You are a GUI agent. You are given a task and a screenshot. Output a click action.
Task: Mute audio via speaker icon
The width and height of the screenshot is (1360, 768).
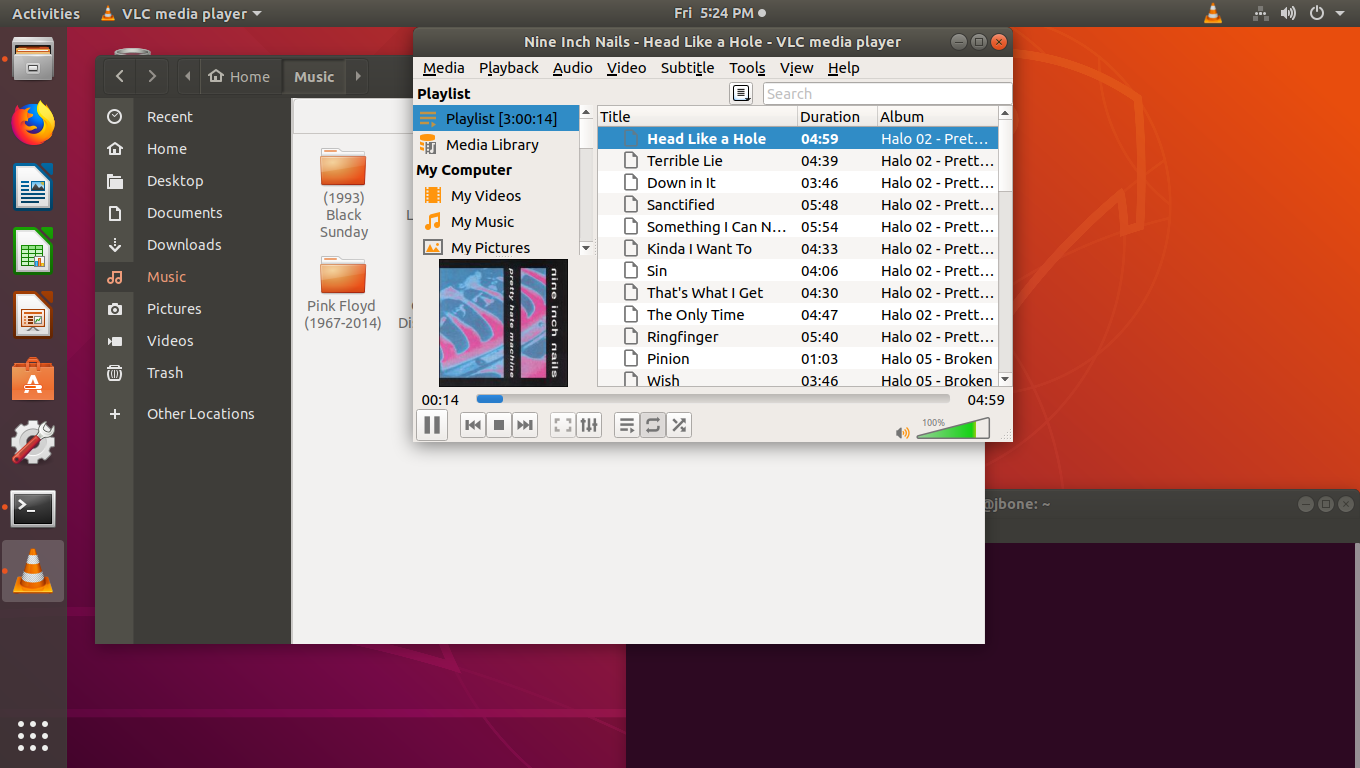tap(902, 432)
